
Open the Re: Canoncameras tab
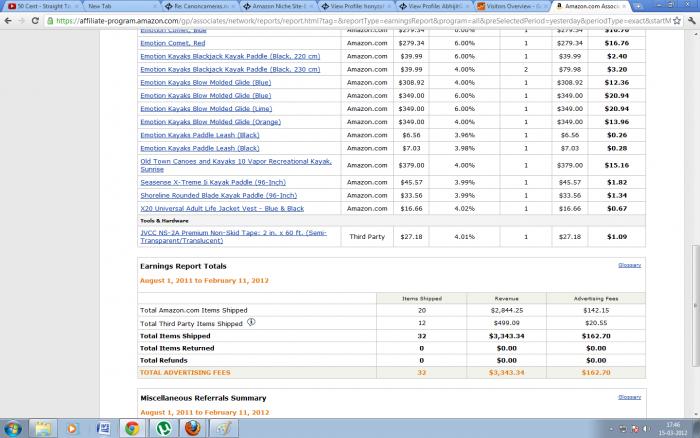200,6
